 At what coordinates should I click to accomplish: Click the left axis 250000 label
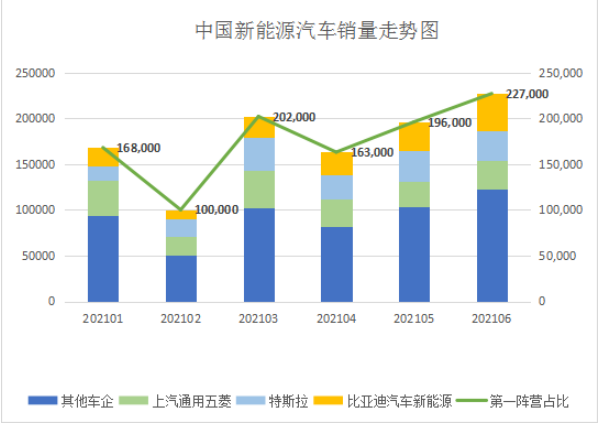(35, 73)
